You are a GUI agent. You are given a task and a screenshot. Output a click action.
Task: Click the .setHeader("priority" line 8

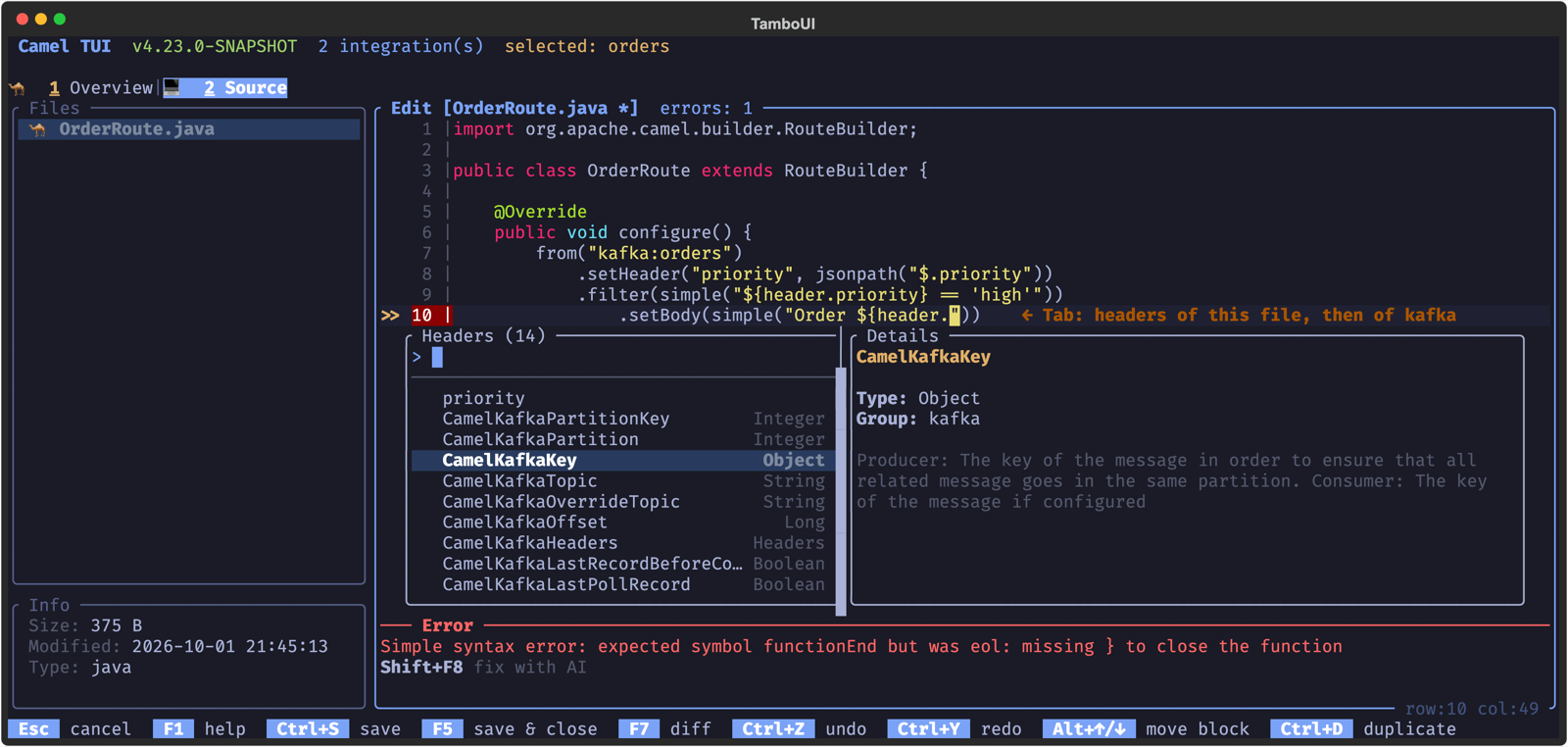pos(815,274)
